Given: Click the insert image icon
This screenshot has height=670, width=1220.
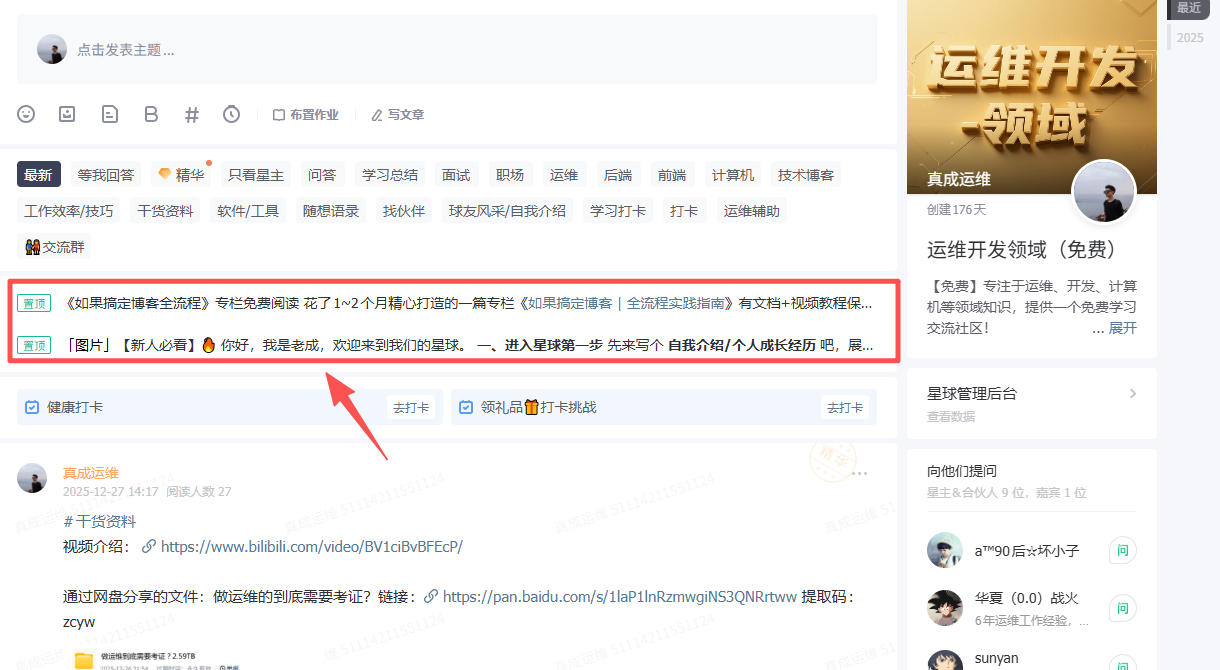Looking at the screenshot, I should pos(67,114).
